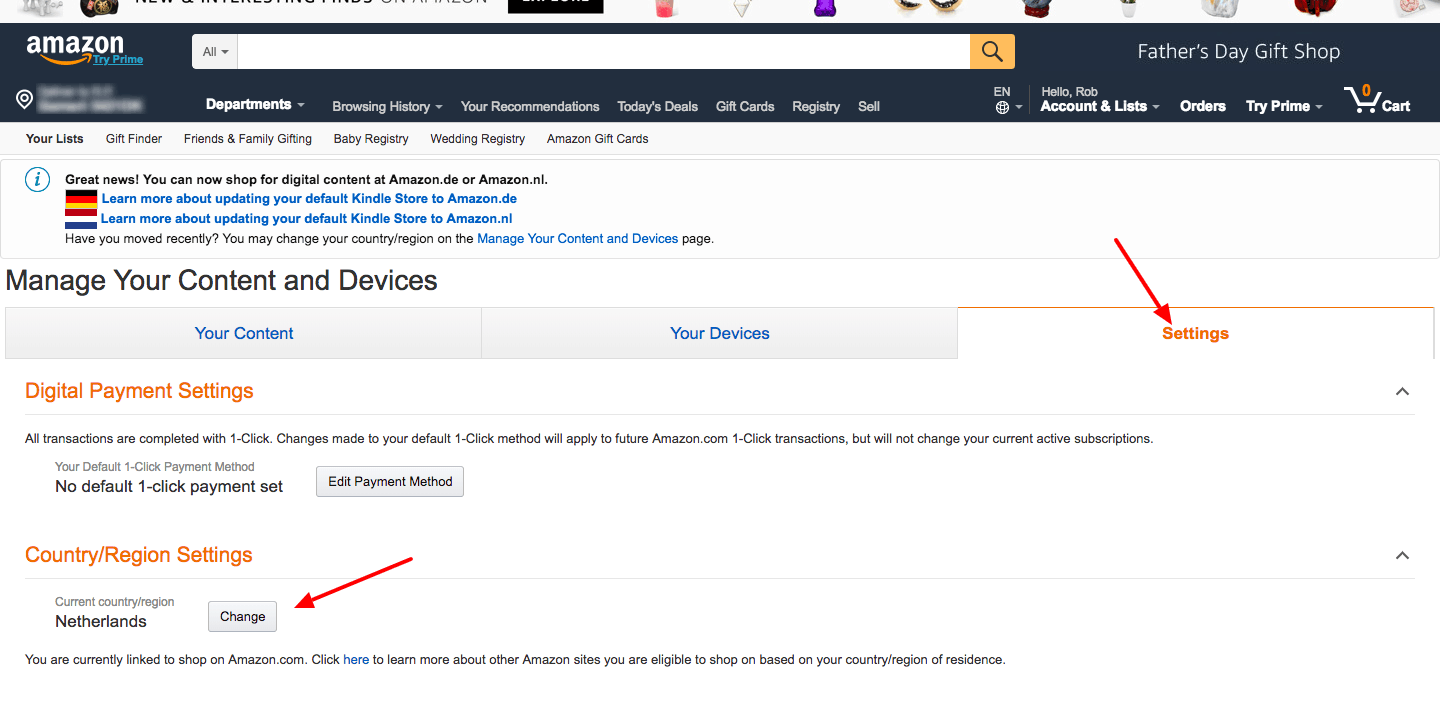Click the blue info circle icon
The height and width of the screenshot is (706, 1440).
click(37, 180)
